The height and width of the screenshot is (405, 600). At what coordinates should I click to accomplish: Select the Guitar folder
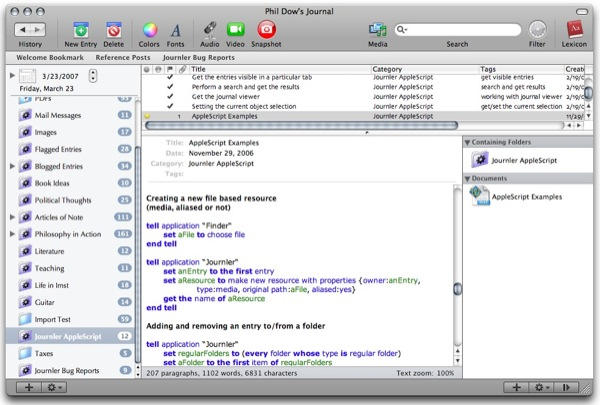[44, 302]
